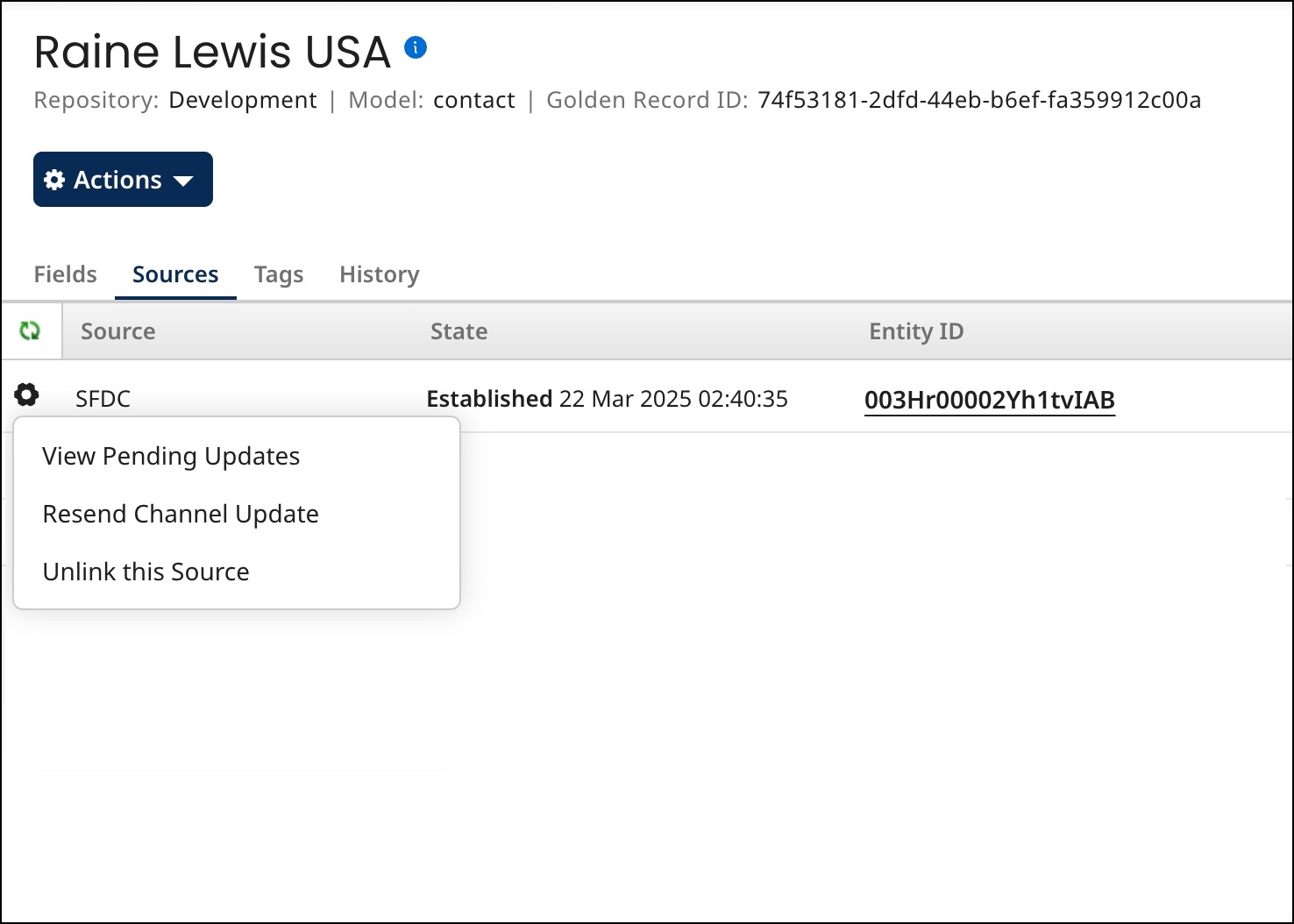Click Unlink this Source option
This screenshot has height=924, width=1294.
(x=146, y=572)
